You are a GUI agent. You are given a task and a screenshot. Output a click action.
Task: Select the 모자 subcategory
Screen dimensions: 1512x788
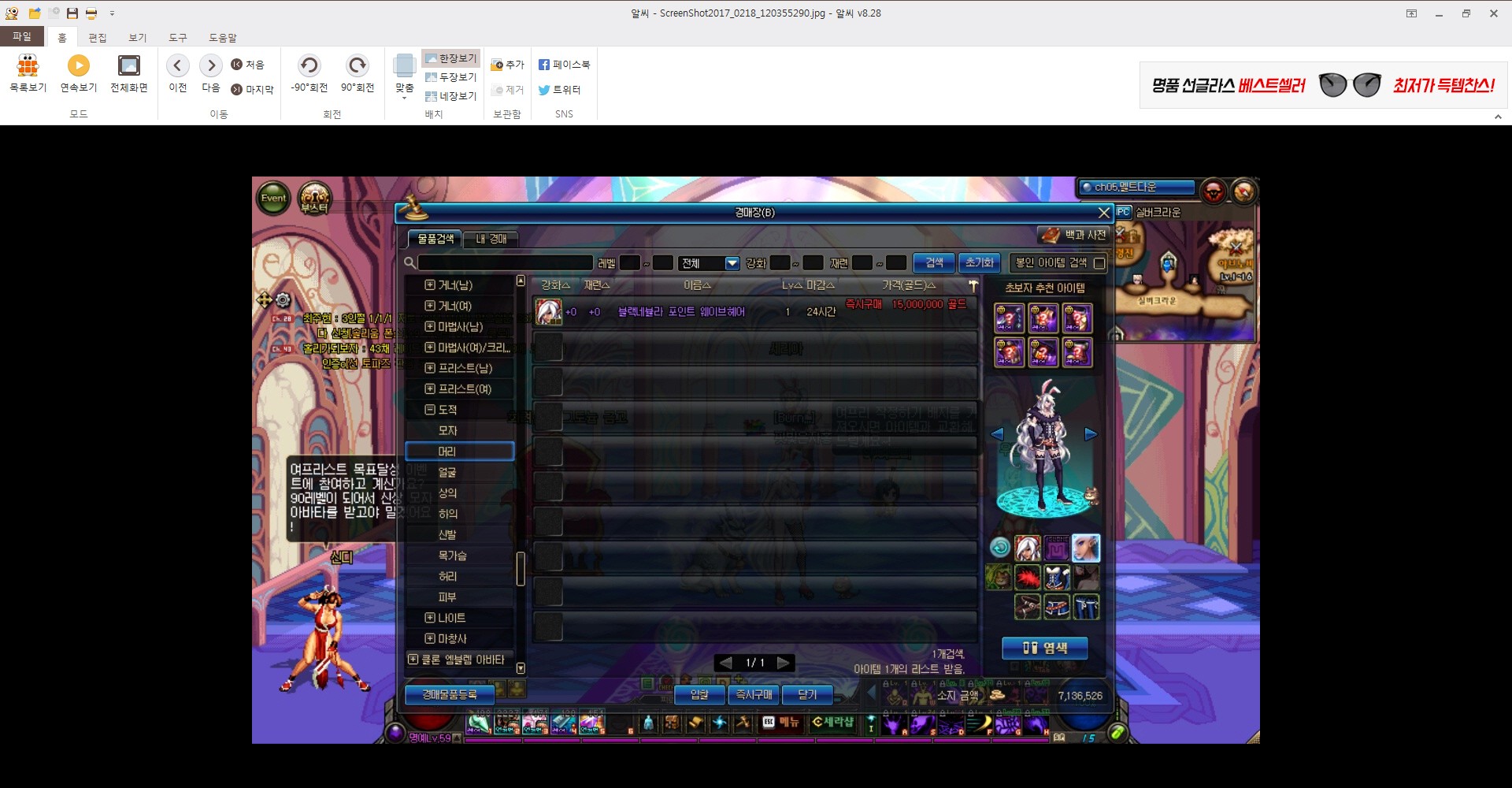pyautogui.click(x=460, y=430)
